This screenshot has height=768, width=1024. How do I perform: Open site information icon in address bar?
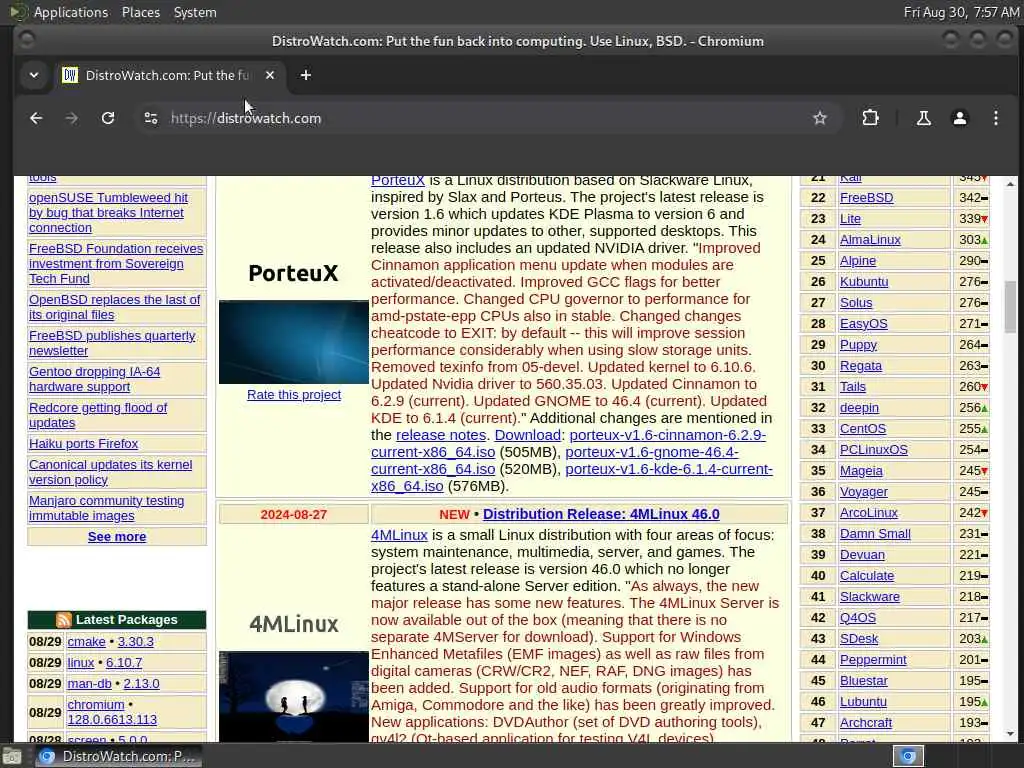coord(151,118)
